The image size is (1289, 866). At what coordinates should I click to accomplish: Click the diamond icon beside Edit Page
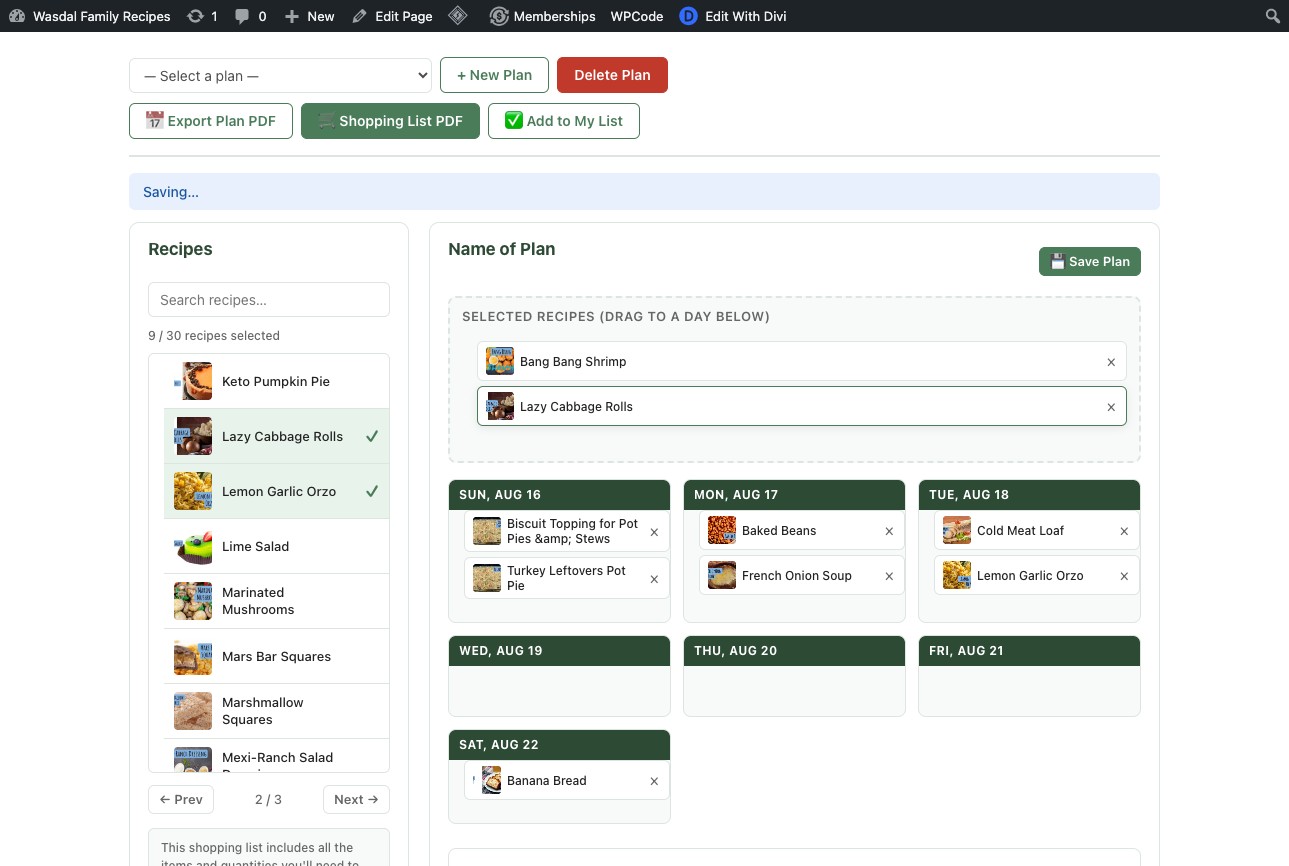pos(457,16)
